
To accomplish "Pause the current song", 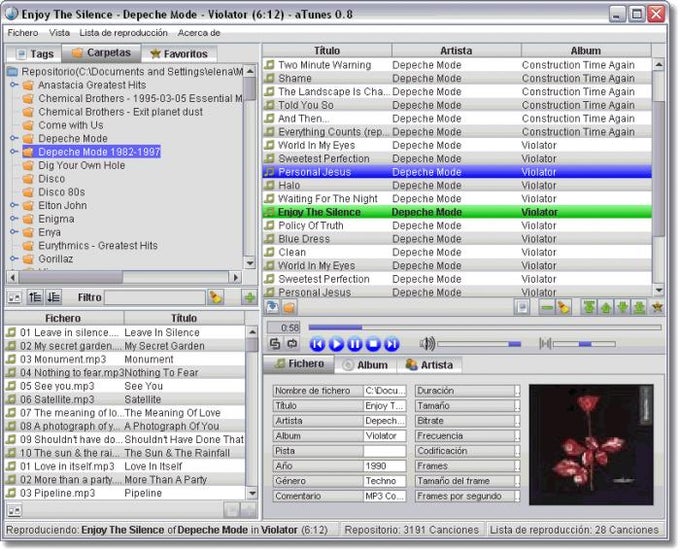I will (355, 344).
